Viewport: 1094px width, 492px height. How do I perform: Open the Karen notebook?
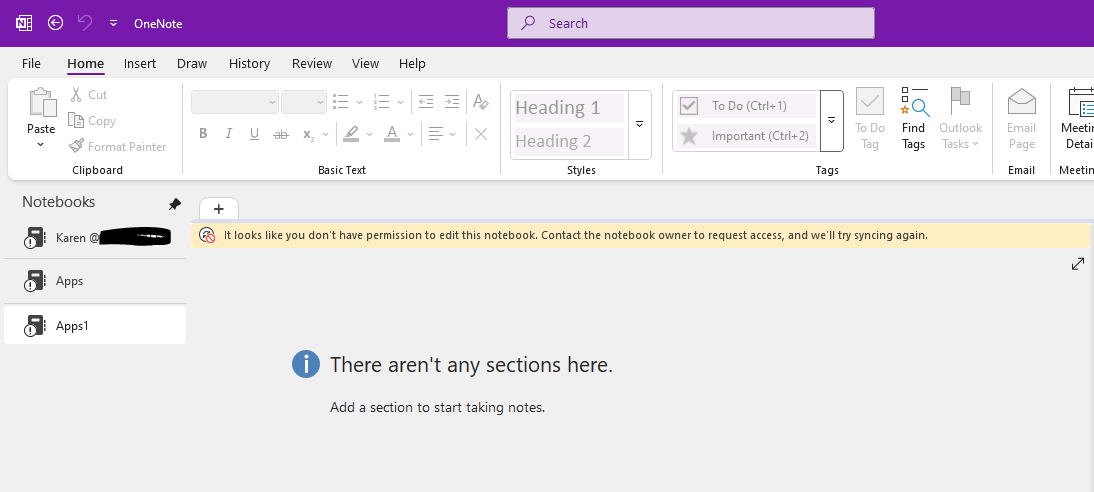click(95, 237)
